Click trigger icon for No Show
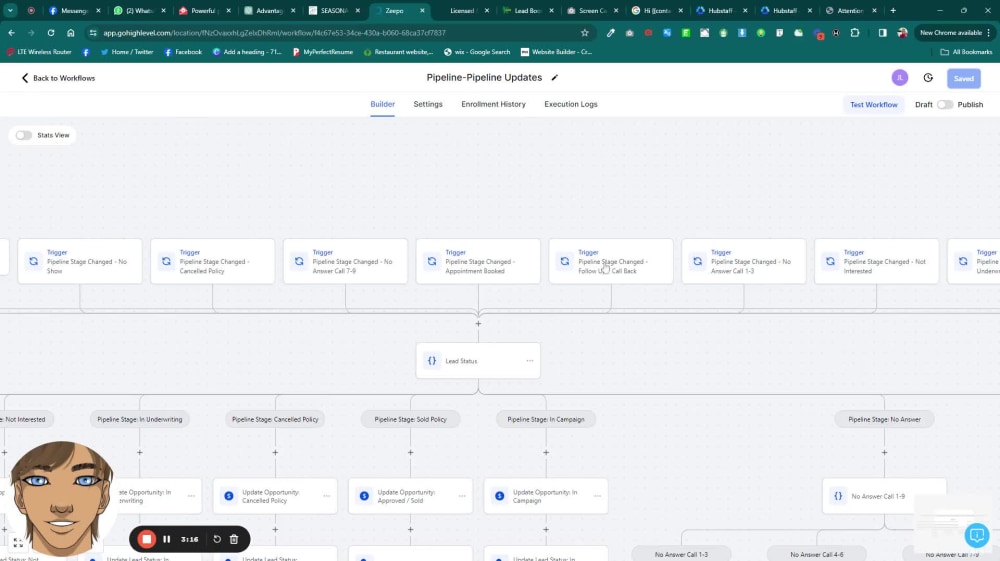The height and width of the screenshot is (561, 1000). pyautogui.click(x=33, y=261)
